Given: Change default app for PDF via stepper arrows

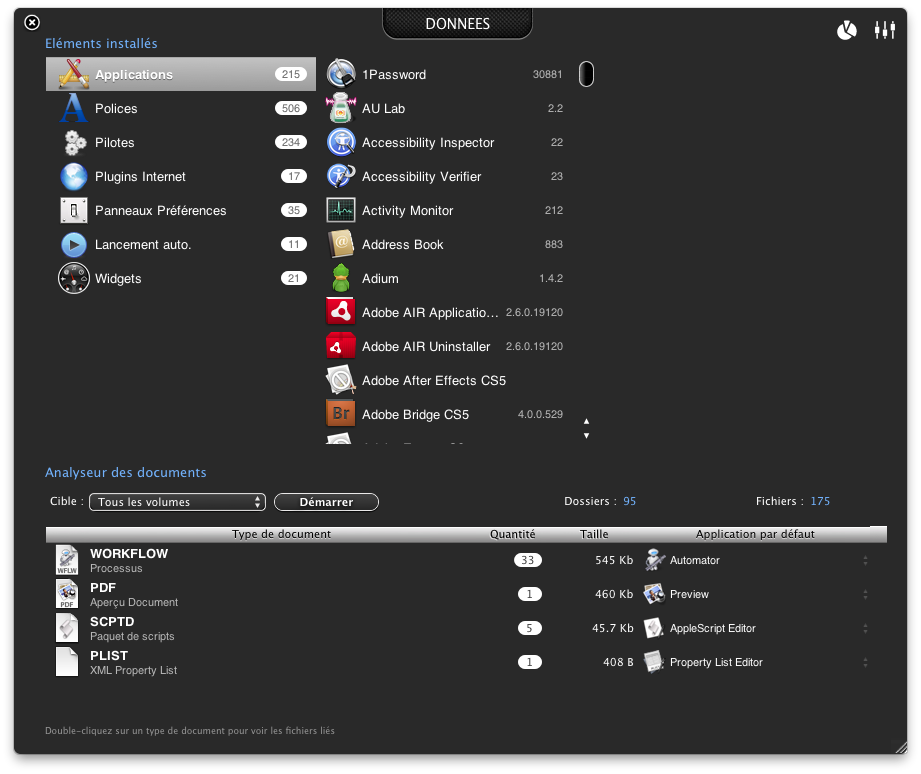Looking at the screenshot, I should (x=865, y=594).
